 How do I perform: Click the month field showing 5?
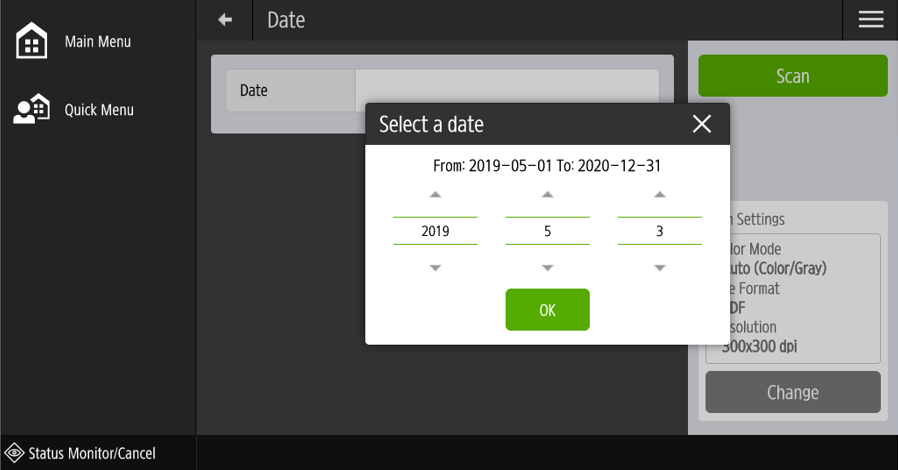547,231
